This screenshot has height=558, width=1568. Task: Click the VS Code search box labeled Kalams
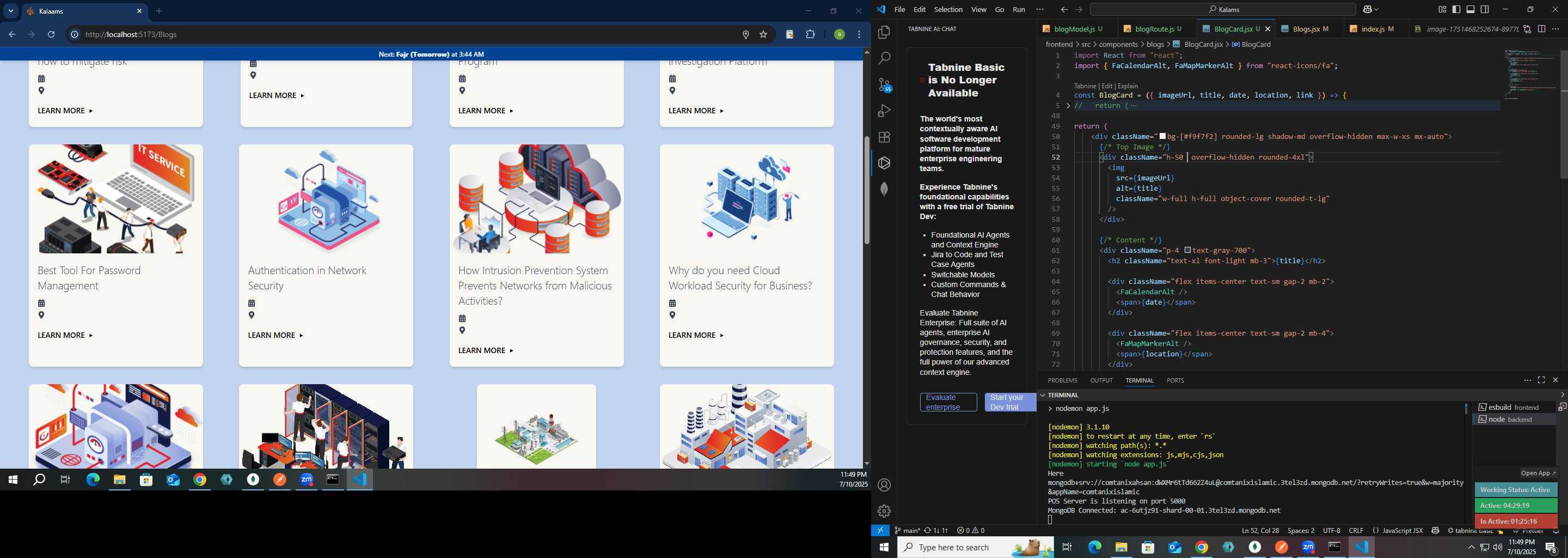coord(1222,10)
